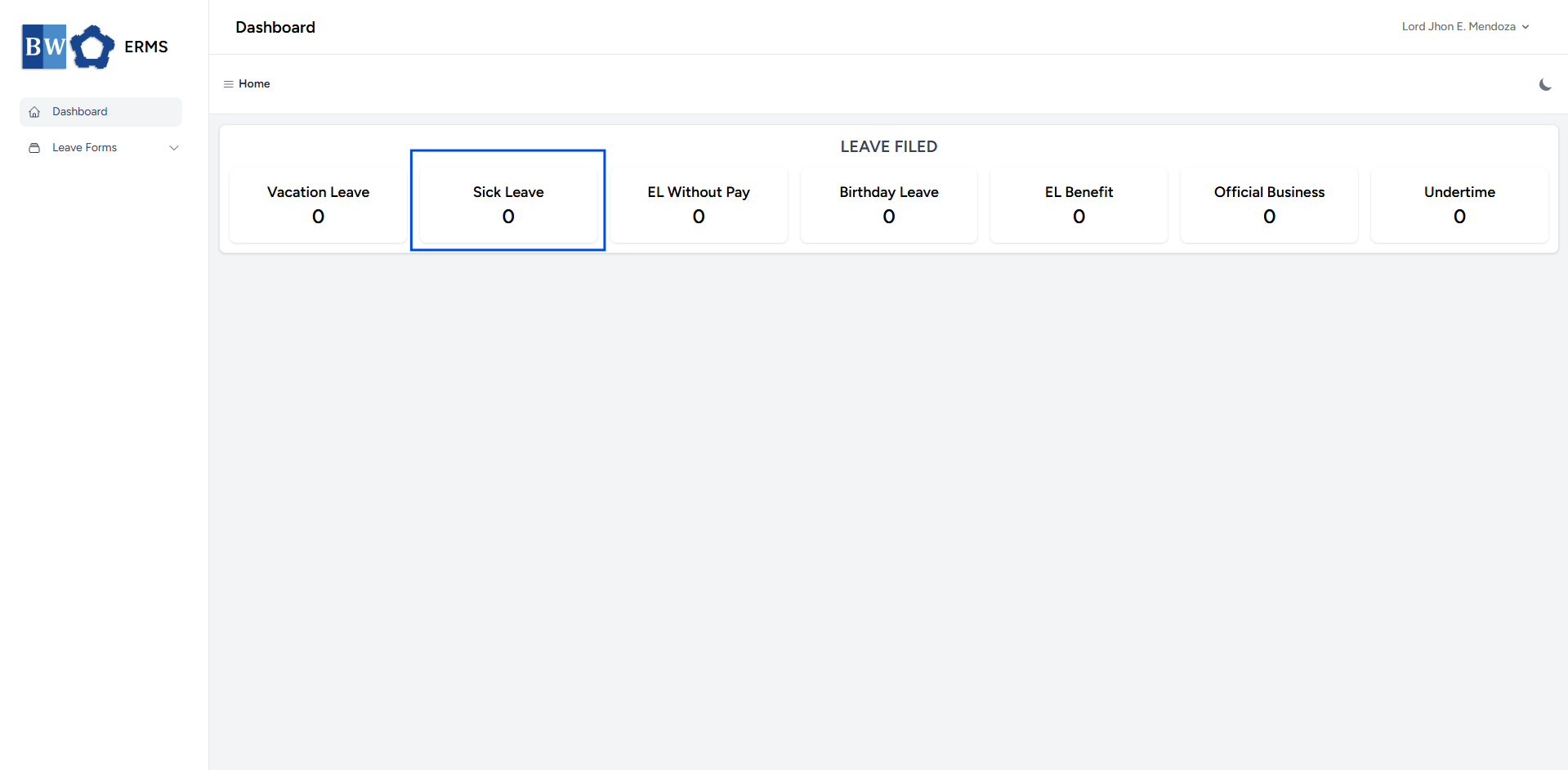The height and width of the screenshot is (770, 1568).
Task: Expand the Leave Forms chevron
Action: [174, 148]
